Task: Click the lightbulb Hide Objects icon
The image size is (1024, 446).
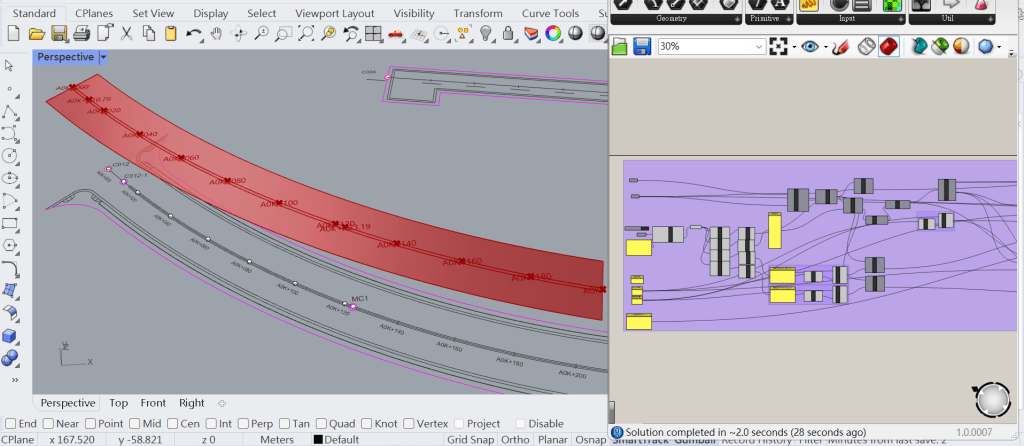Action: pos(485,33)
